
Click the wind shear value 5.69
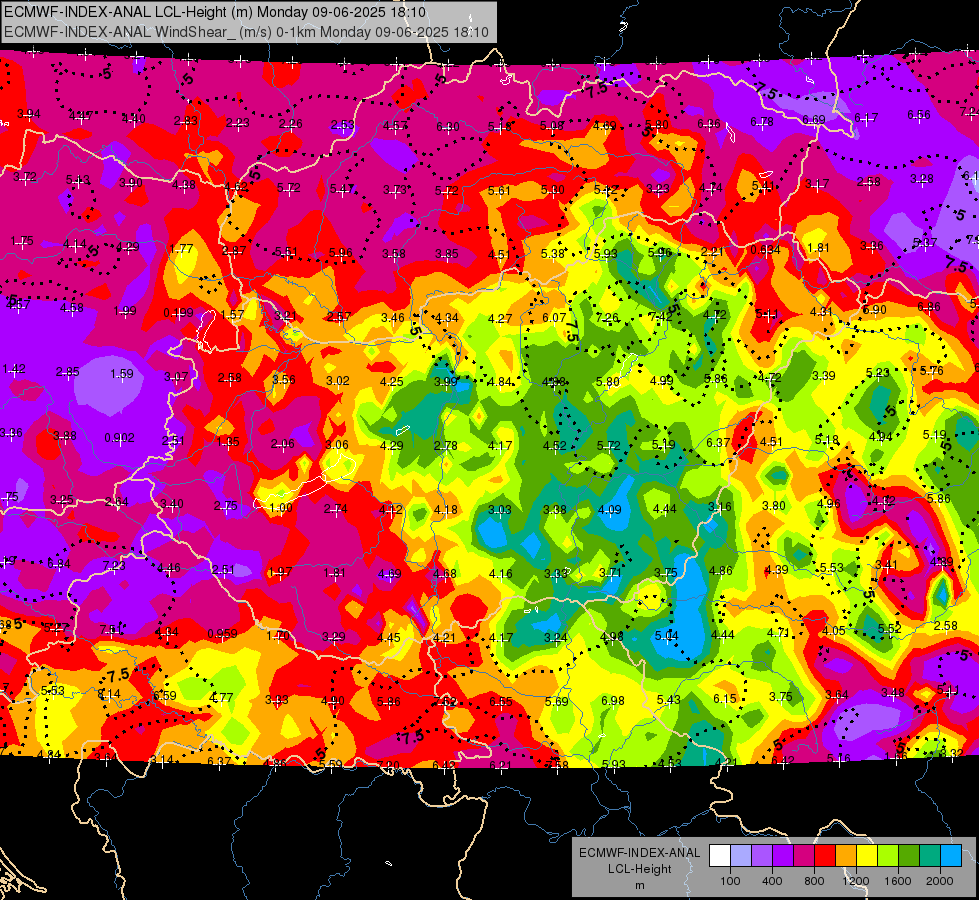556,701
